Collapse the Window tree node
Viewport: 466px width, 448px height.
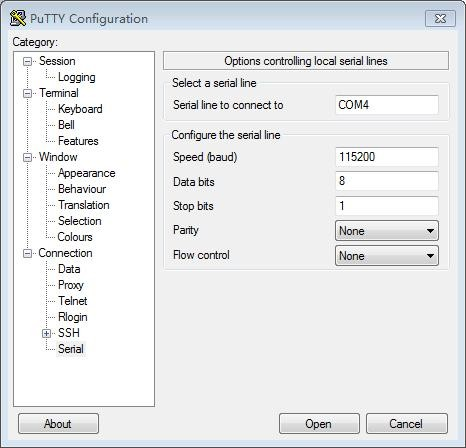(x=27, y=157)
